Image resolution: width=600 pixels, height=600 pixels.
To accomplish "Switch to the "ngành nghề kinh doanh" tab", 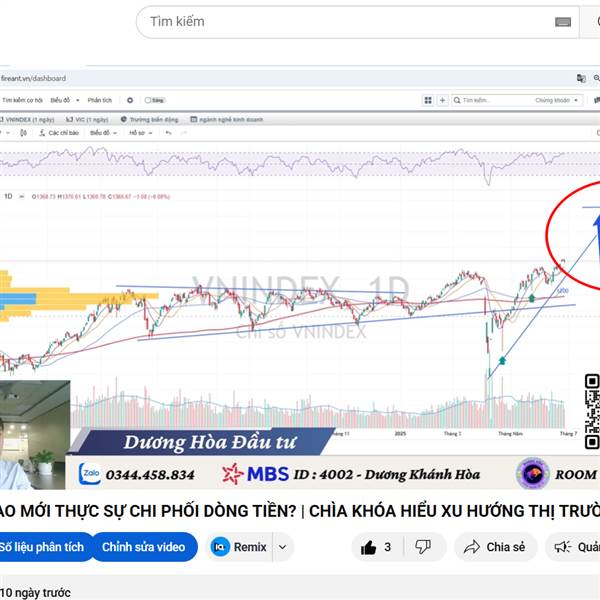I will (227, 120).
